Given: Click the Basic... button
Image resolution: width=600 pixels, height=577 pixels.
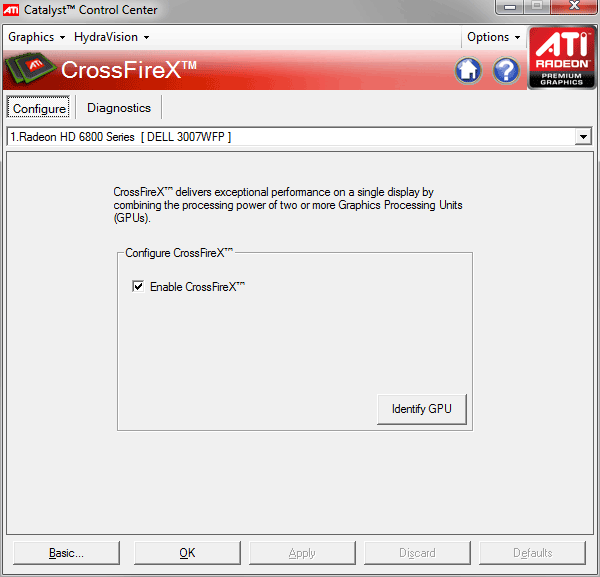Looking at the screenshot, I should [x=67, y=553].
